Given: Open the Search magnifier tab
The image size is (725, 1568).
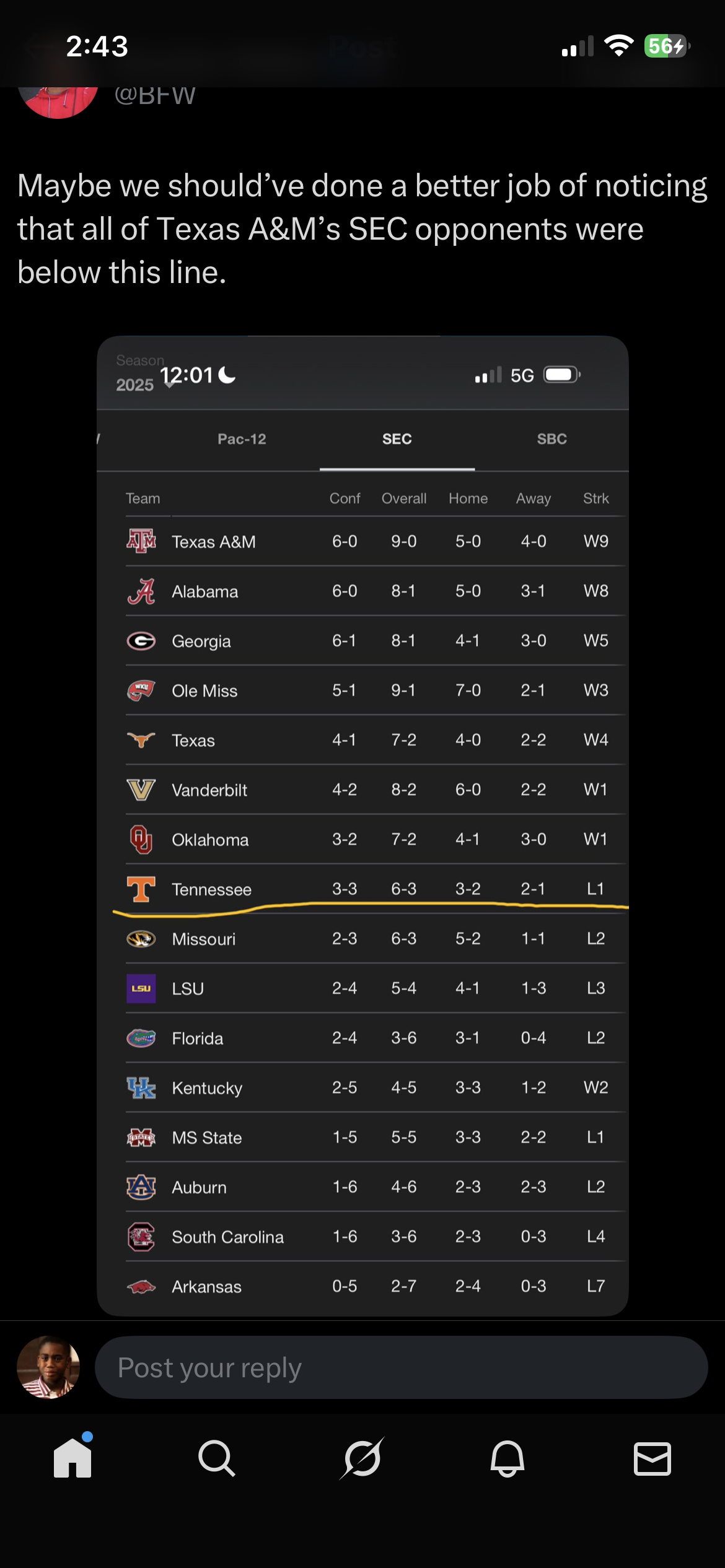Looking at the screenshot, I should [217, 1458].
